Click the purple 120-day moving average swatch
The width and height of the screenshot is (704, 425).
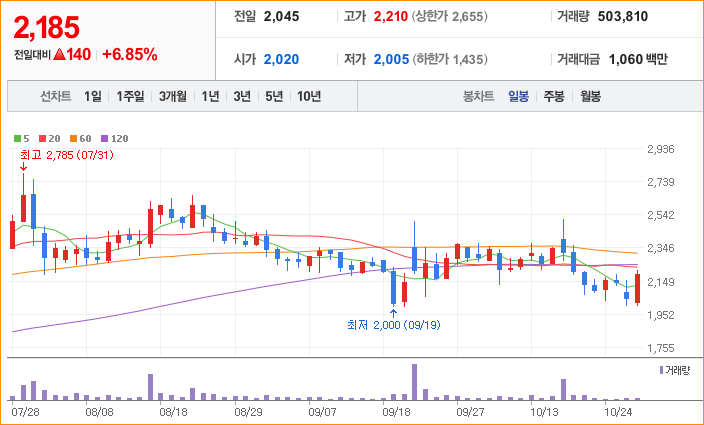pyautogui.click(x=105, y=139)
